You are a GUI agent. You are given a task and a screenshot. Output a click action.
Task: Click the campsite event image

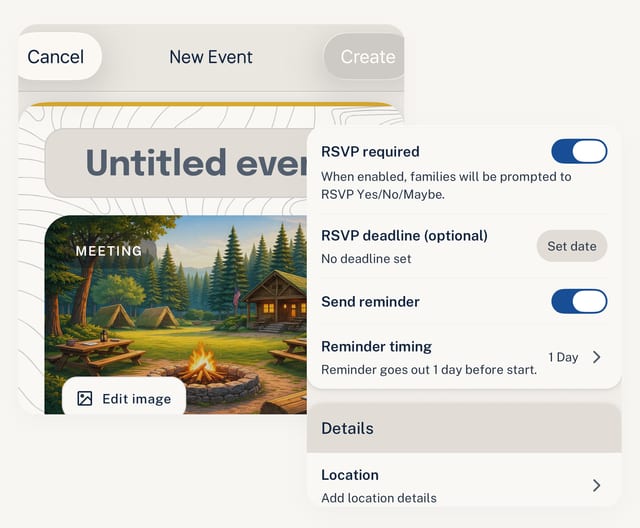point(176,315)
